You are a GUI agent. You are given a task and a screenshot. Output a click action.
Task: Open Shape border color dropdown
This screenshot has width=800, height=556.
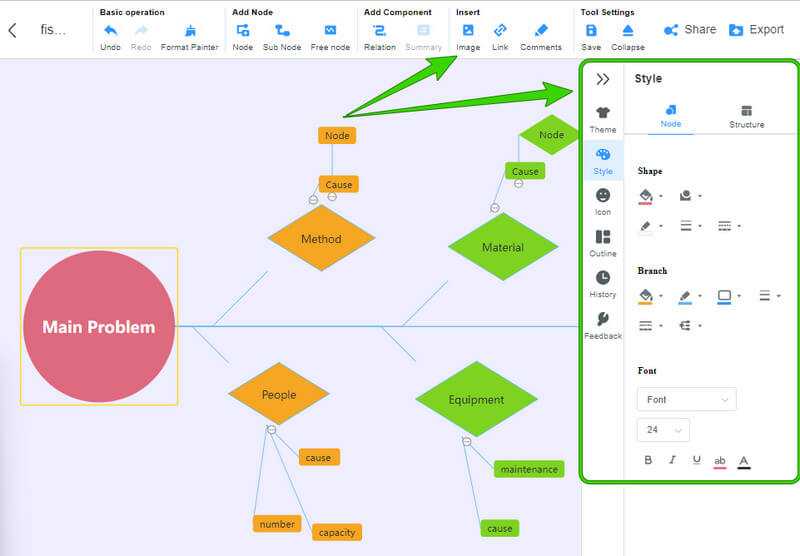pos(649,225)
